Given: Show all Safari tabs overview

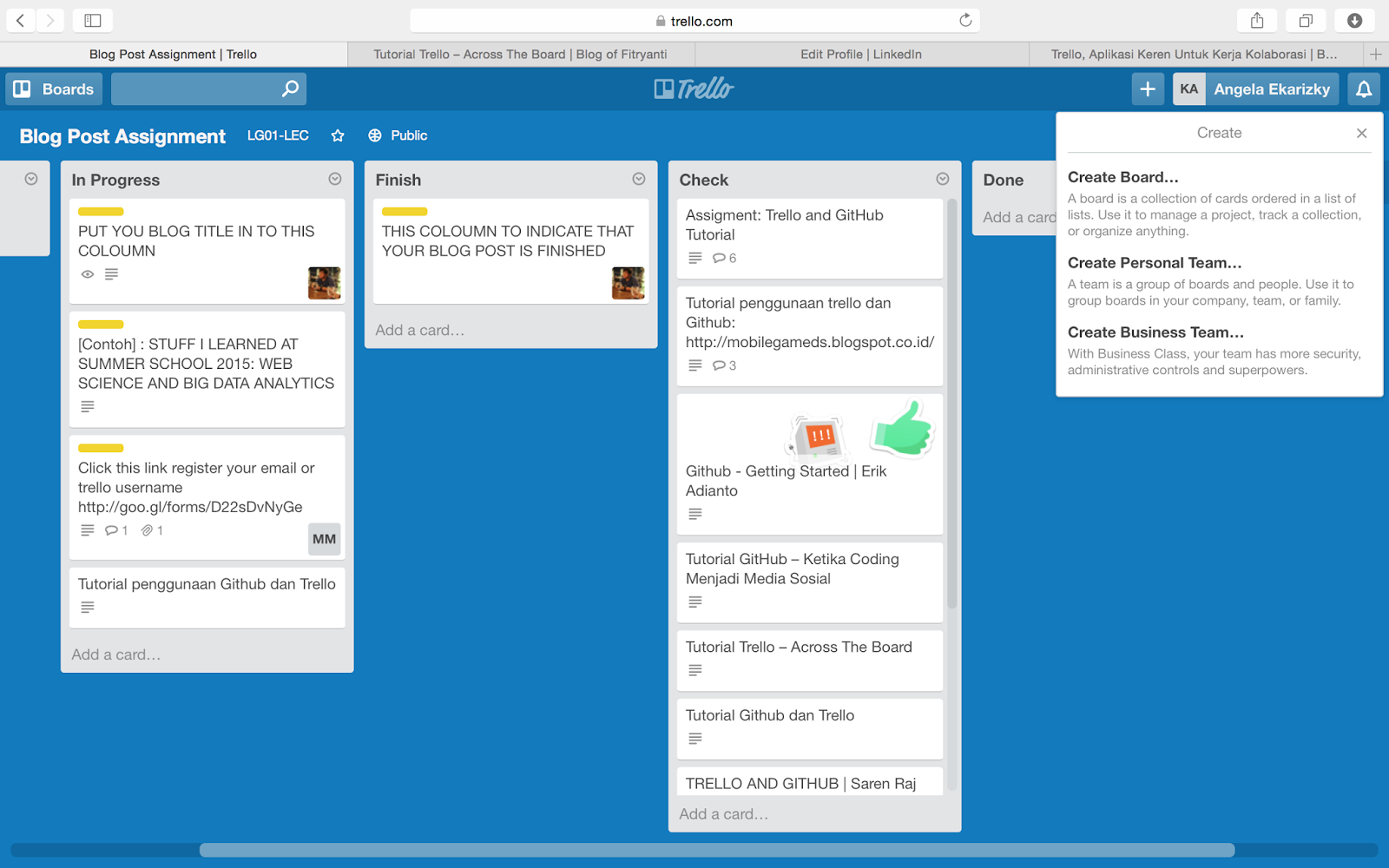Looking at the screenshot, I should click(1306, 20).
